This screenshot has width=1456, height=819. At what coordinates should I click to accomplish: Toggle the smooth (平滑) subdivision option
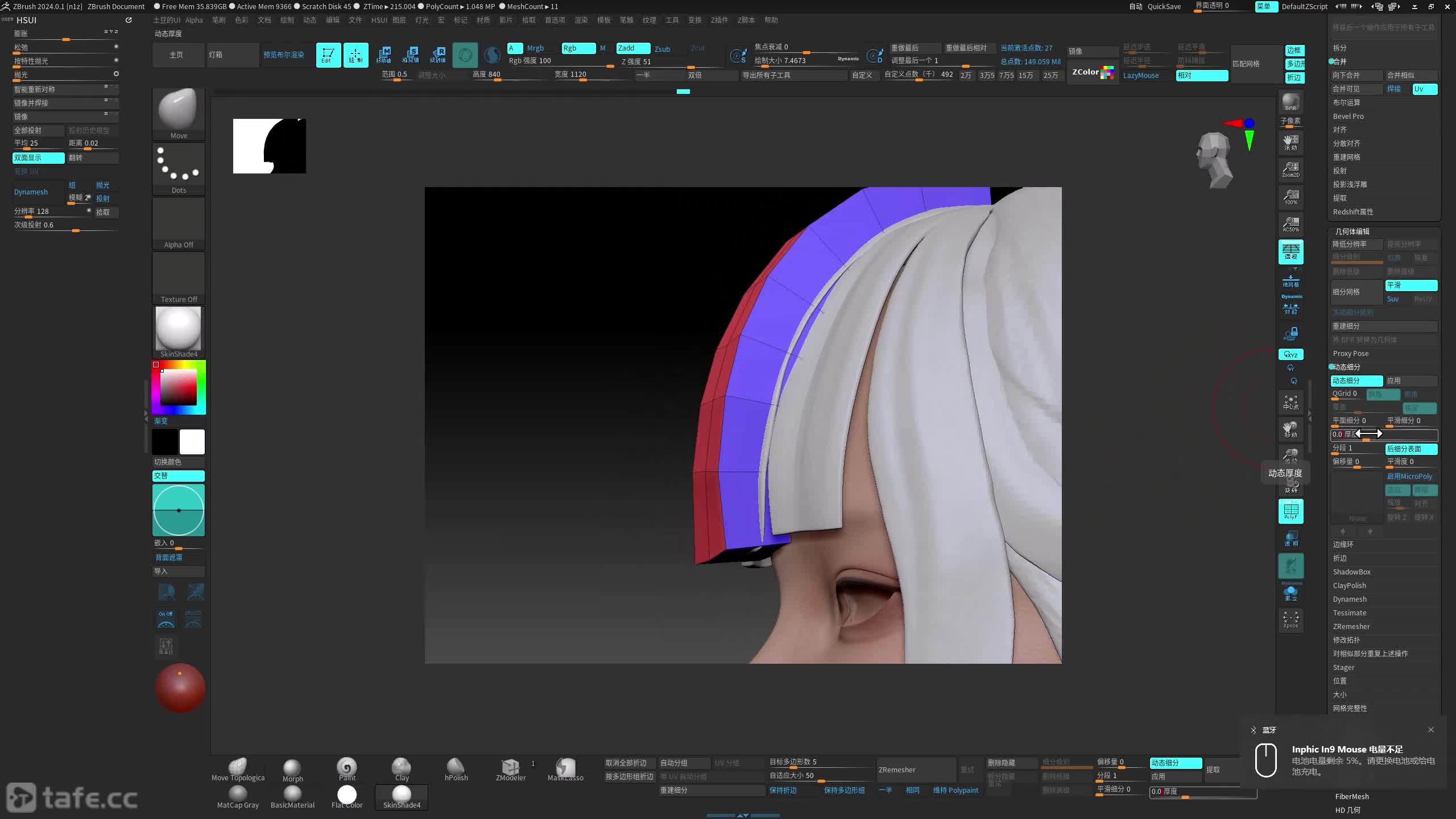[x=1411, y=286]
